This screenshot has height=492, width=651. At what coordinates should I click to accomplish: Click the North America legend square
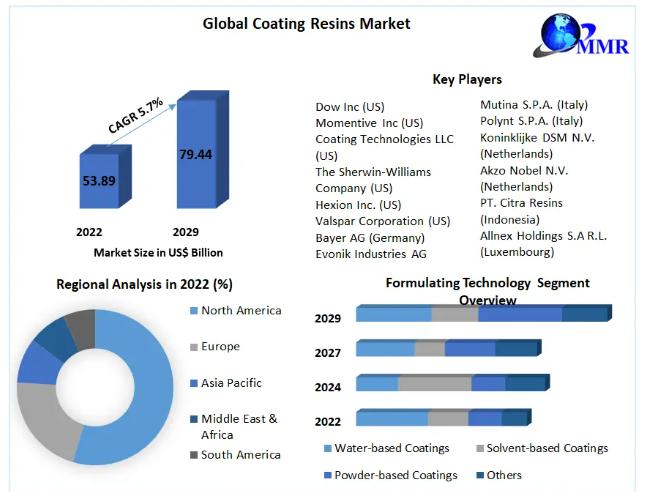[193, 311]
